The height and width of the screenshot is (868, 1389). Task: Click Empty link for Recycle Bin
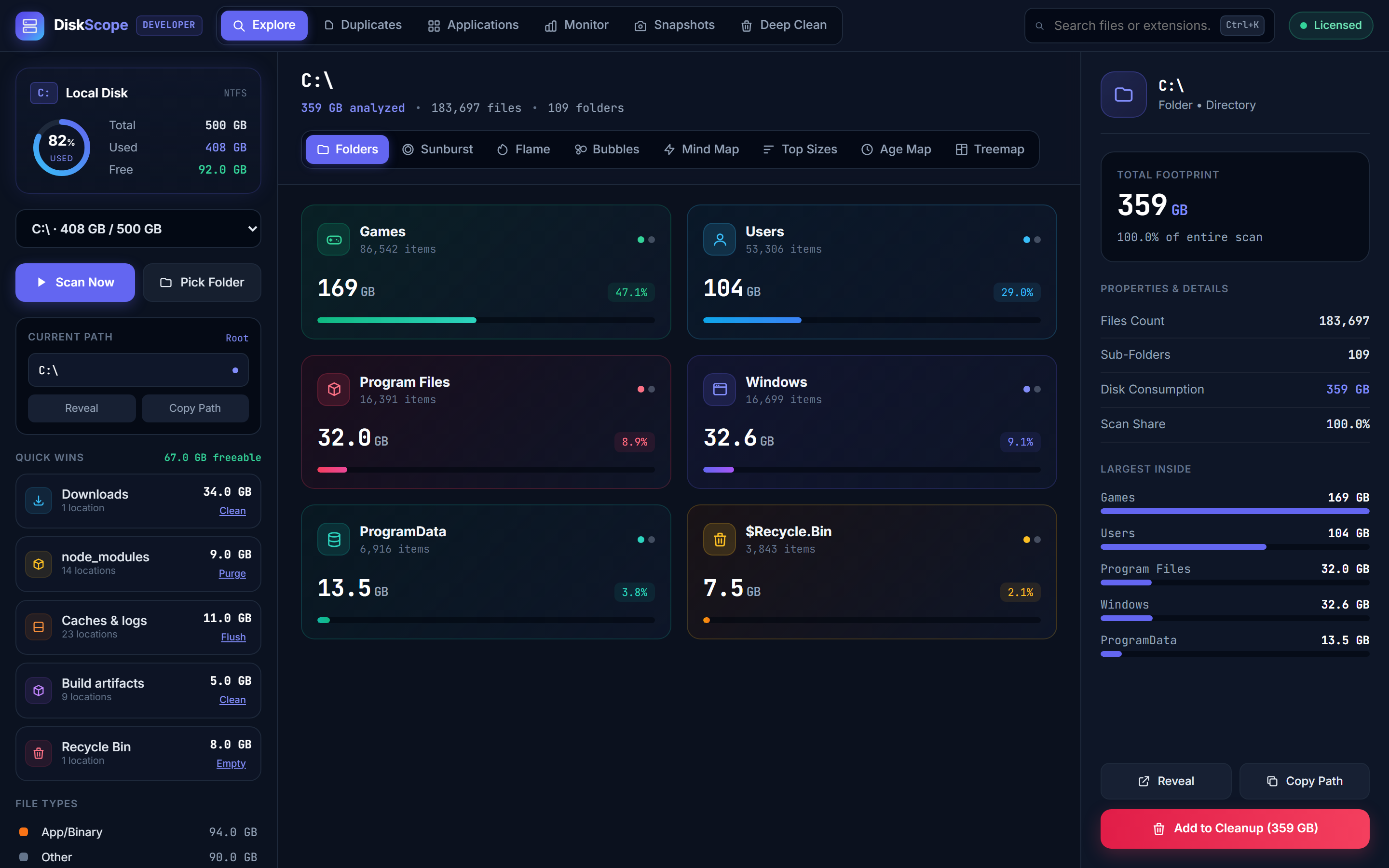click(231, 763)
